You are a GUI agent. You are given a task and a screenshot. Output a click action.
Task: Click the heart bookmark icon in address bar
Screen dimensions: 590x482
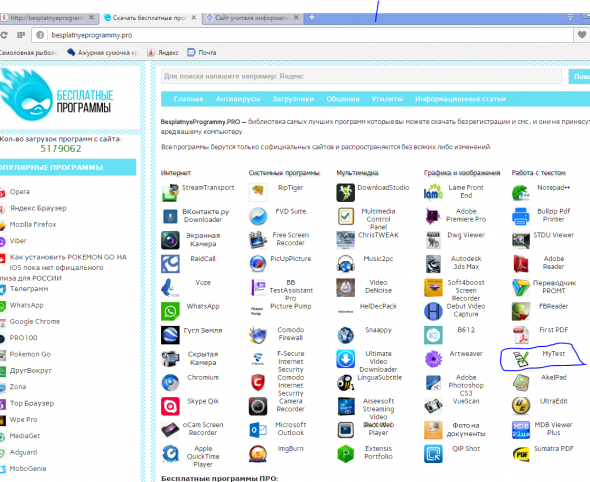pos(582,35)
